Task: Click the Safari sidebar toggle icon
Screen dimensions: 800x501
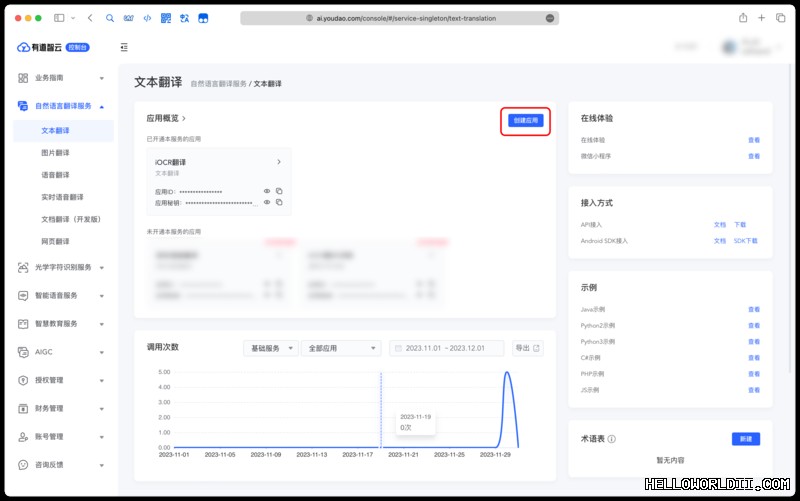Action: (59, 18)
